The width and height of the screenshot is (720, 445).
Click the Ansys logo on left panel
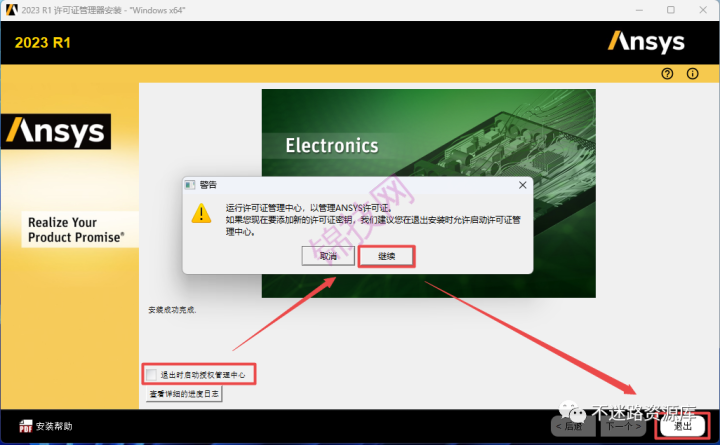(56, 132)
